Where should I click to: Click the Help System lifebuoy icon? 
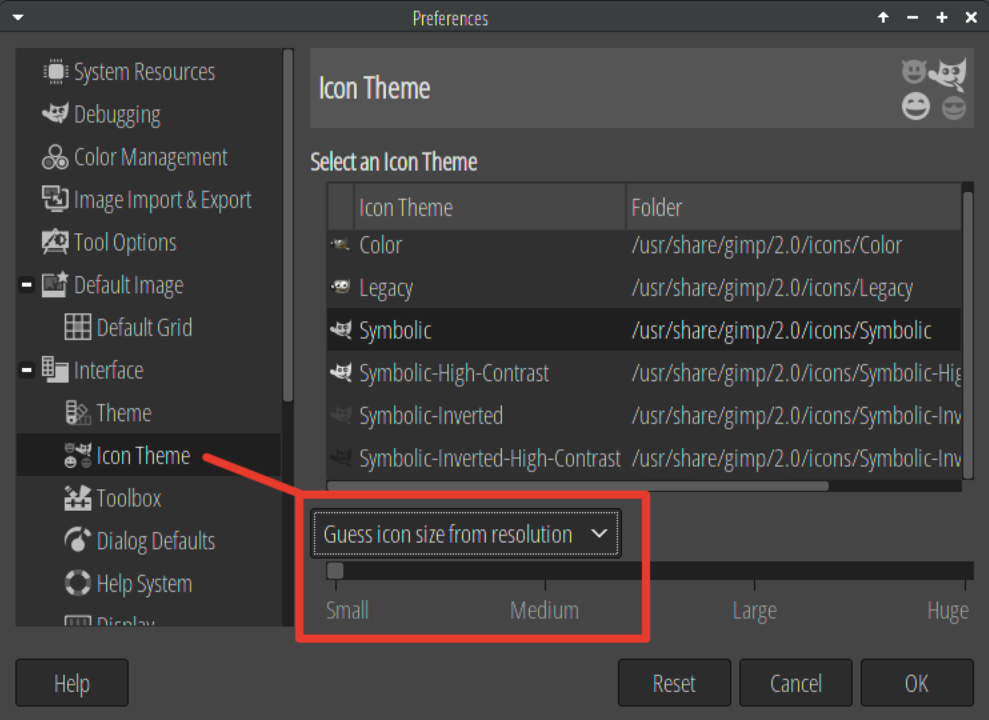[x=77, y=583]
